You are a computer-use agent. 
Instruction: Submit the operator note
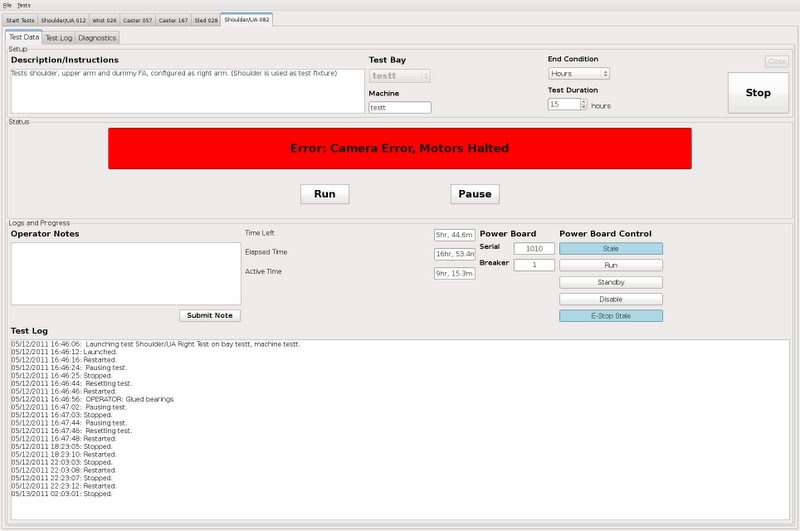coord(210,315)
